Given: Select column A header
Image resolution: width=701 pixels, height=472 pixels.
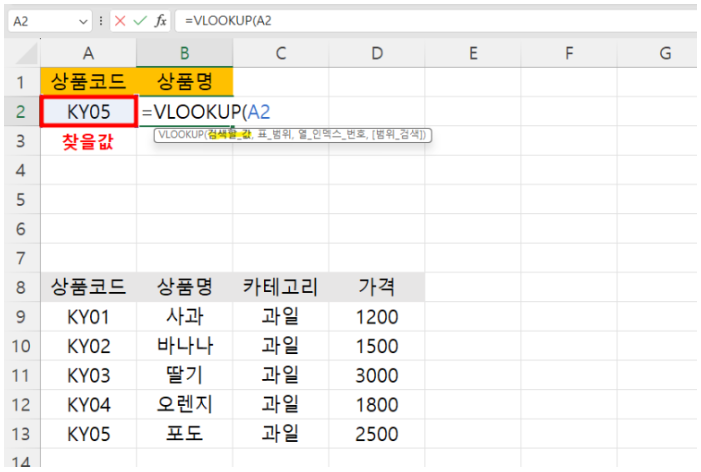Looking at the screenshot, I should coord(89,52).
